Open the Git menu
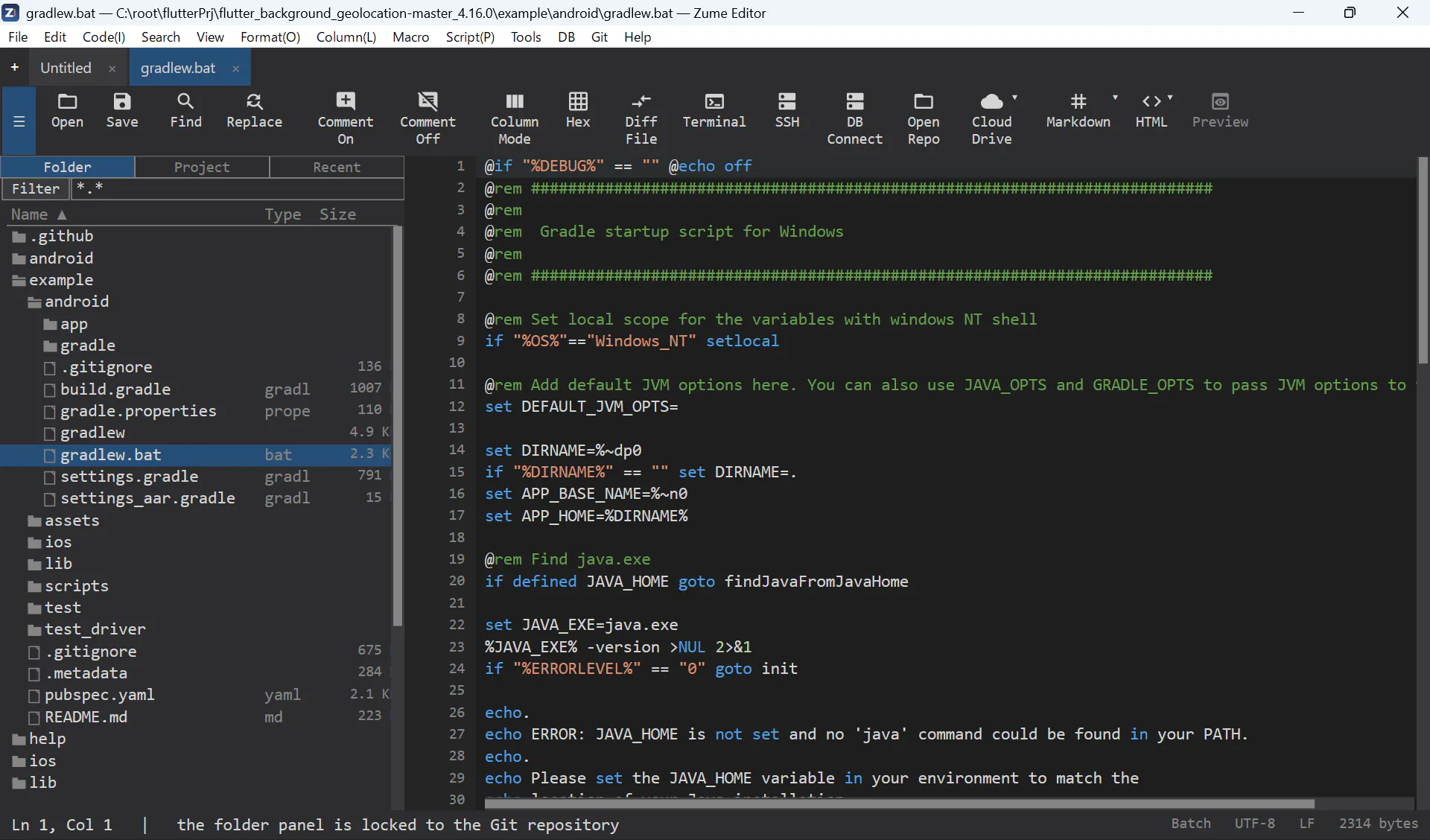Viewport: 1430px width, 840px height. click(600, 36)
